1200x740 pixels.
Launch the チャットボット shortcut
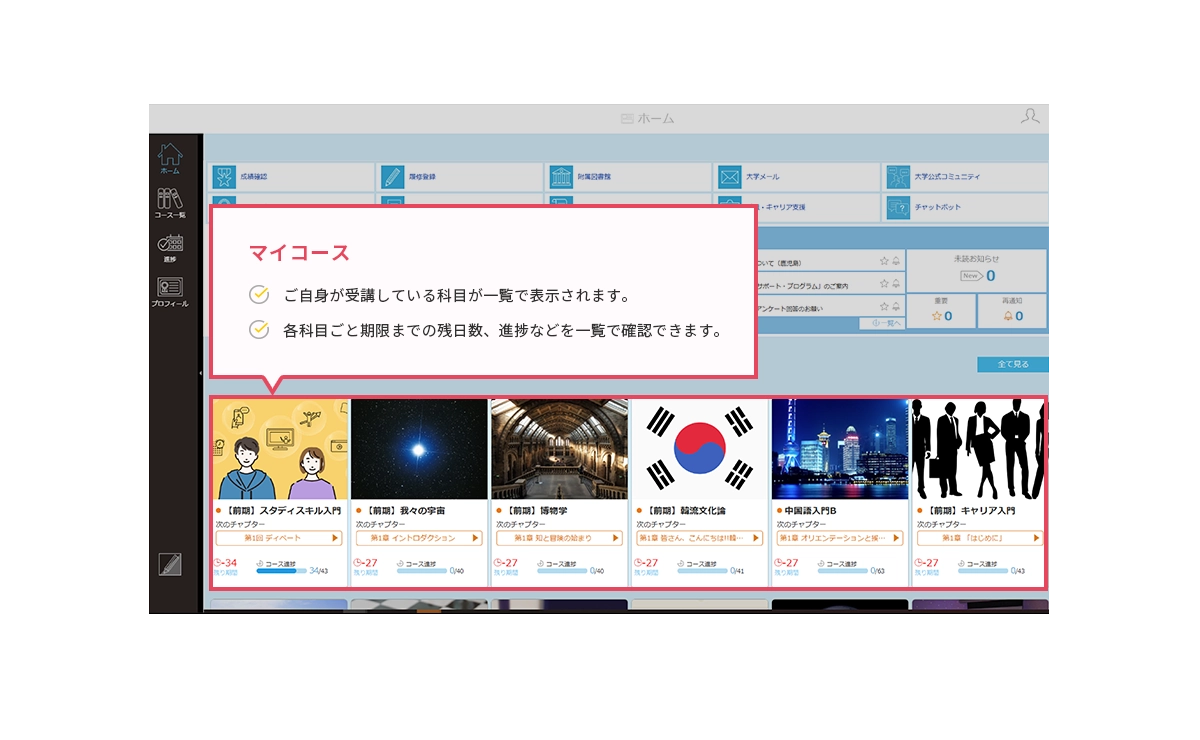pyautogui.click(x=898, y=207)
